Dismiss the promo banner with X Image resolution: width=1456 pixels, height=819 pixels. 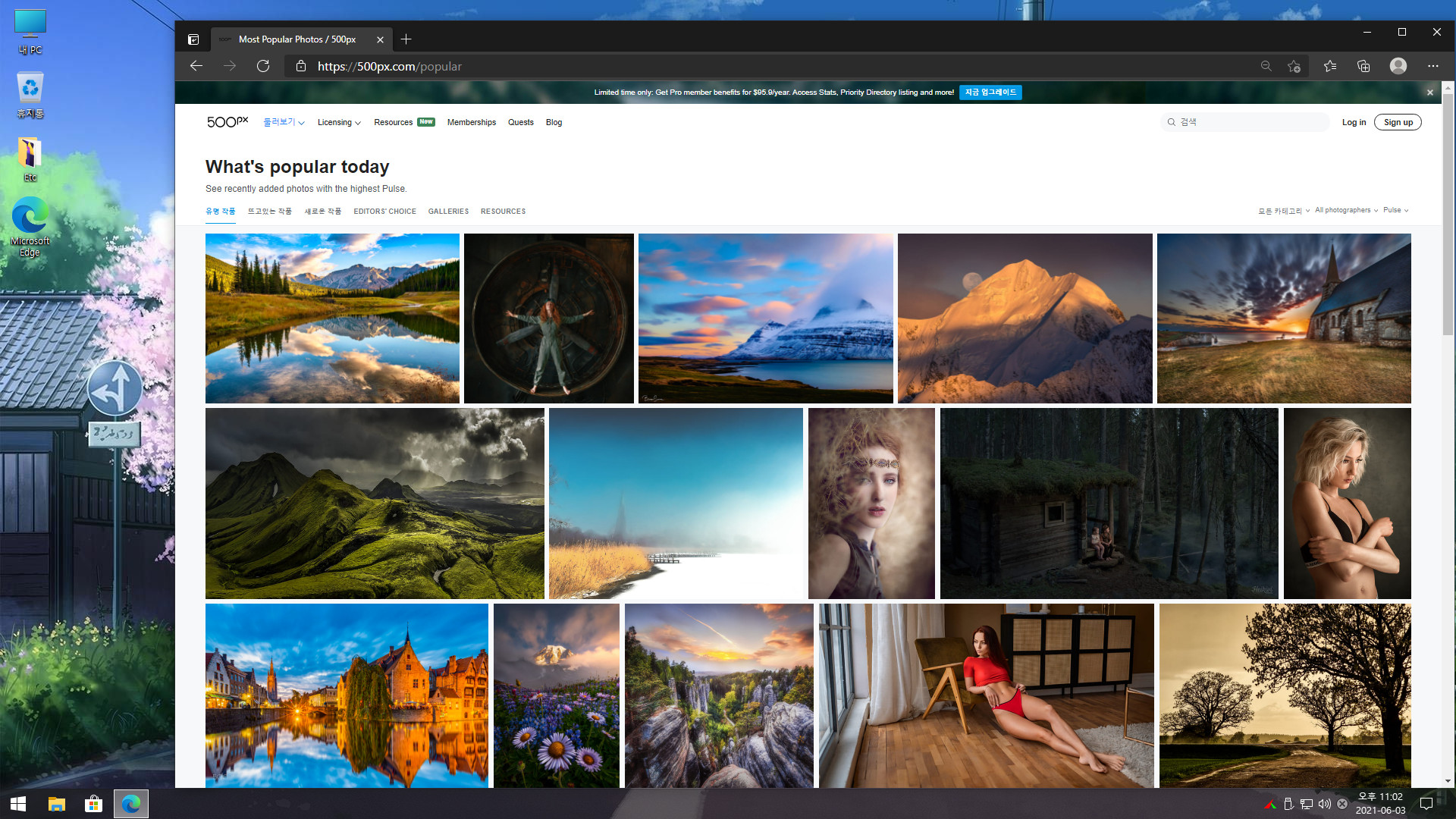[1430, 93]
